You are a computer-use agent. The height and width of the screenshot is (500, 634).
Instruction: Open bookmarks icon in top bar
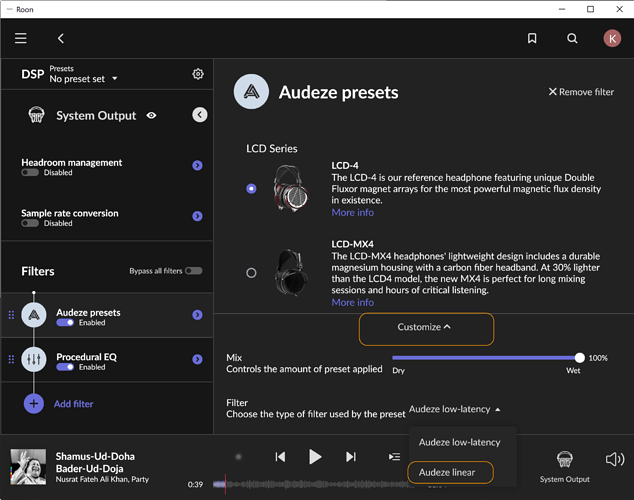[532, 38]
